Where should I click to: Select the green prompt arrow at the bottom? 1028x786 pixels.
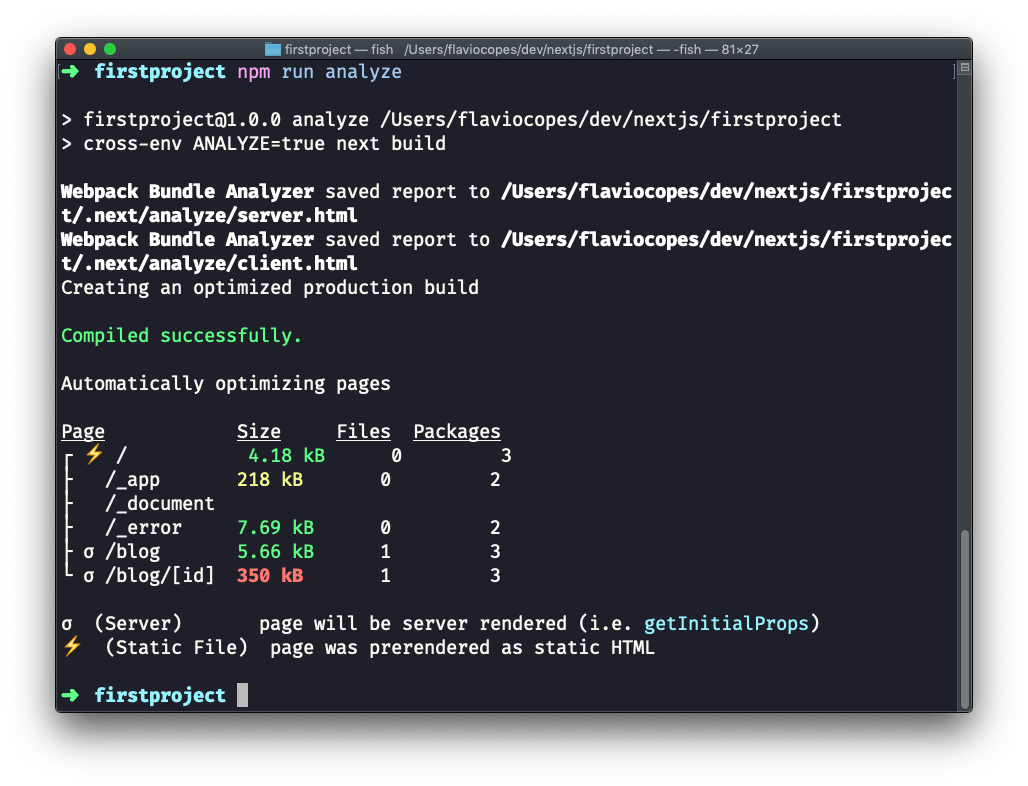coord(69,695)
